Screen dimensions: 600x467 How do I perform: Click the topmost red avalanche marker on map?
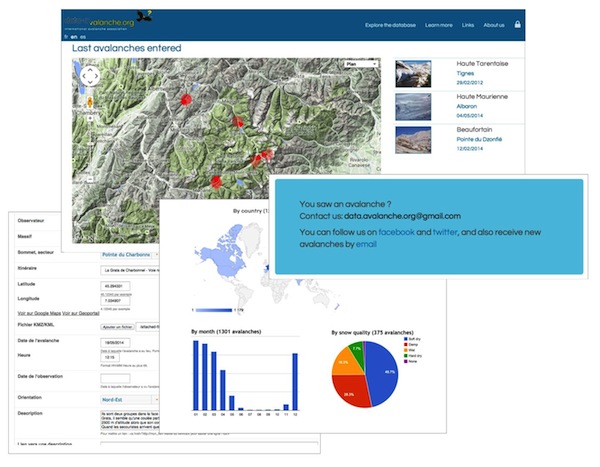click(186, 100)
